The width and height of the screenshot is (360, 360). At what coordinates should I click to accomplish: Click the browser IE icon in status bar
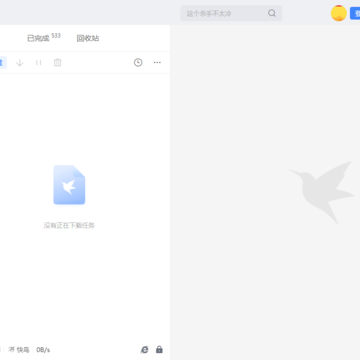tap(144, 350)
